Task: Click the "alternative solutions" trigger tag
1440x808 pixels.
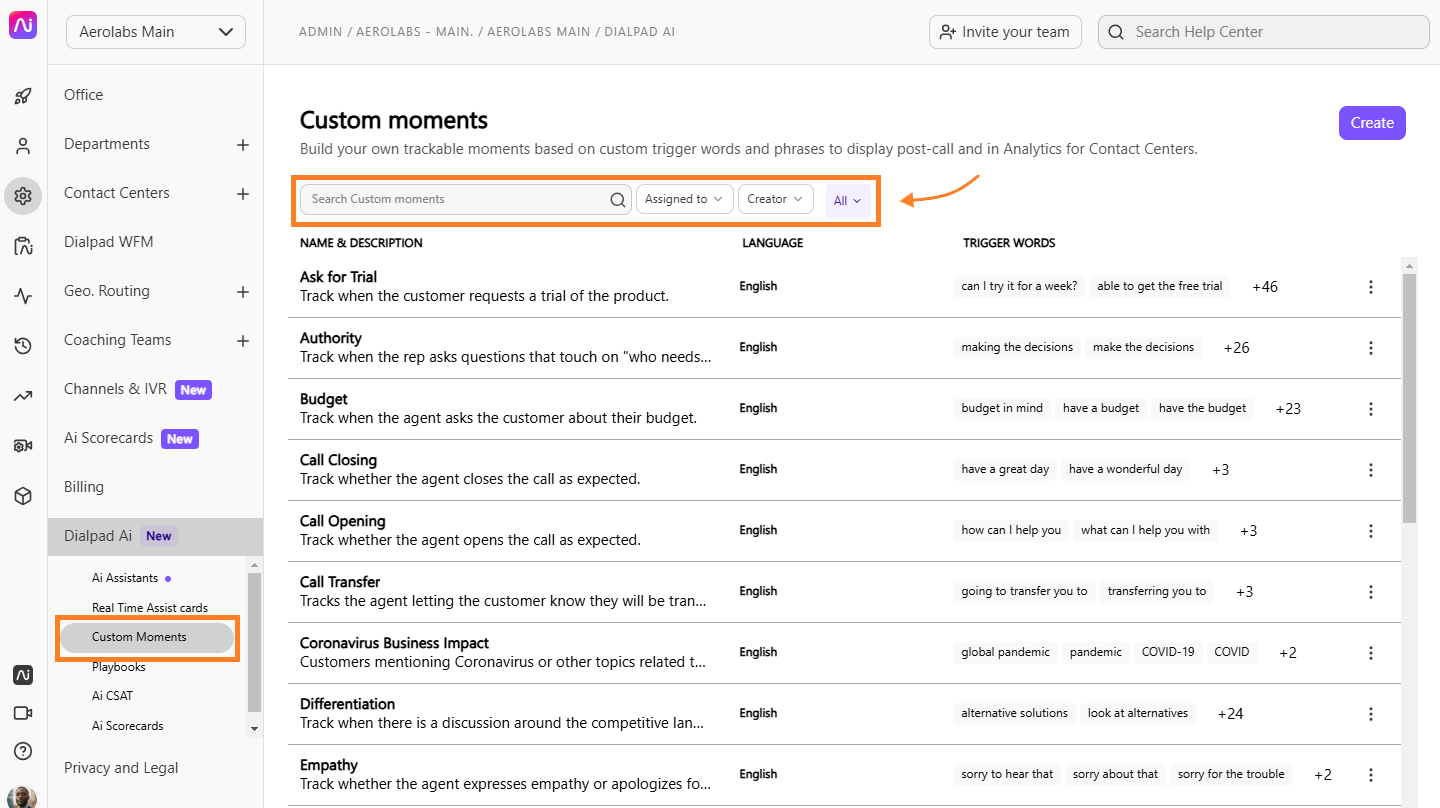Action: coord(1015,713)
